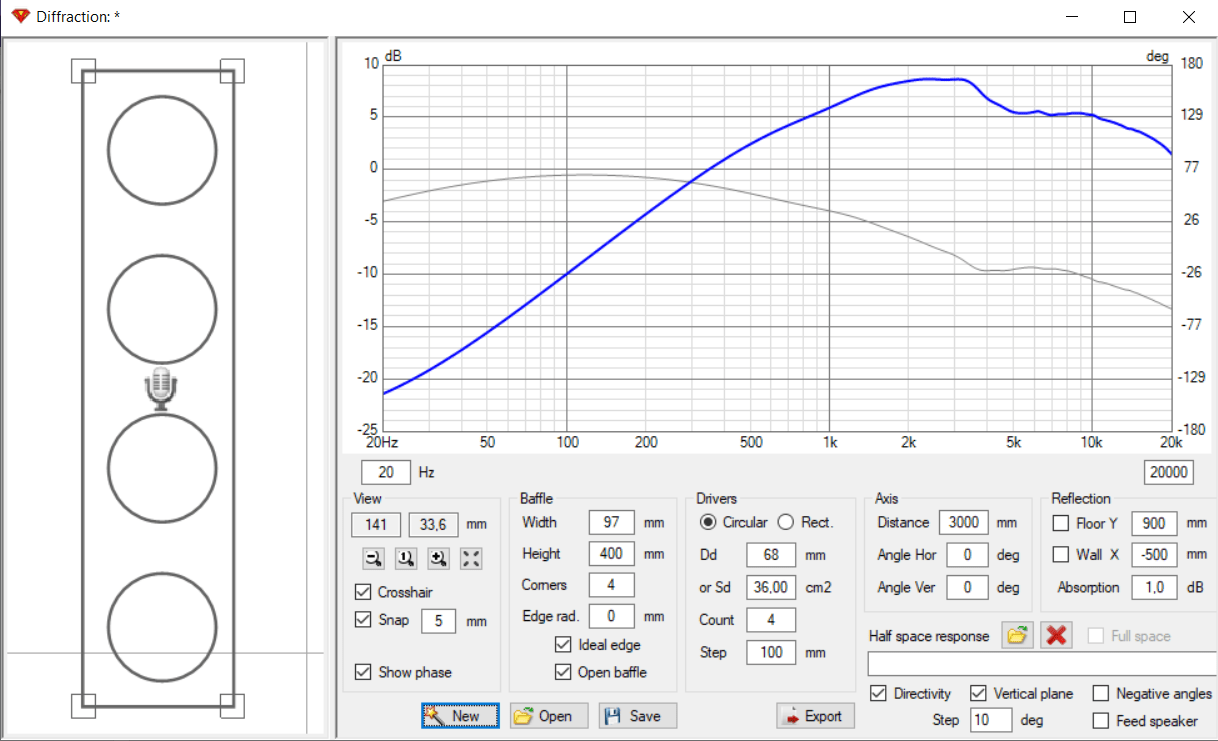Click the directivity Step field showing 10
Image resolution: width=1218 pixels, height=741 pixels.
[990, 720]
